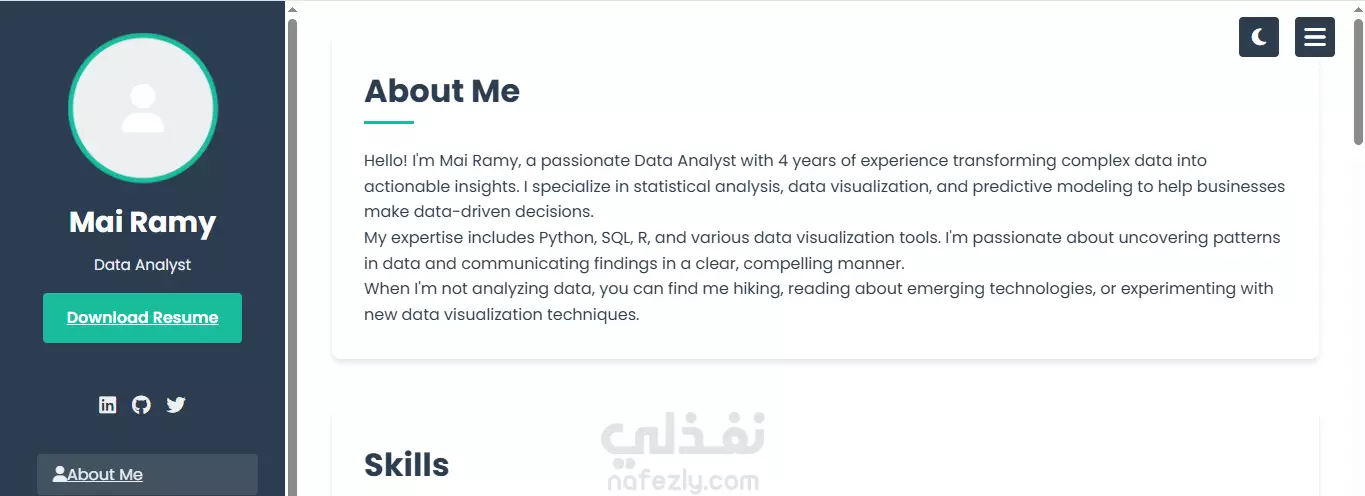Screen dimensions: 1365x496
Task: Click the paragraph mentioning Python, SQL, R
Action: [x=822, y=251]
